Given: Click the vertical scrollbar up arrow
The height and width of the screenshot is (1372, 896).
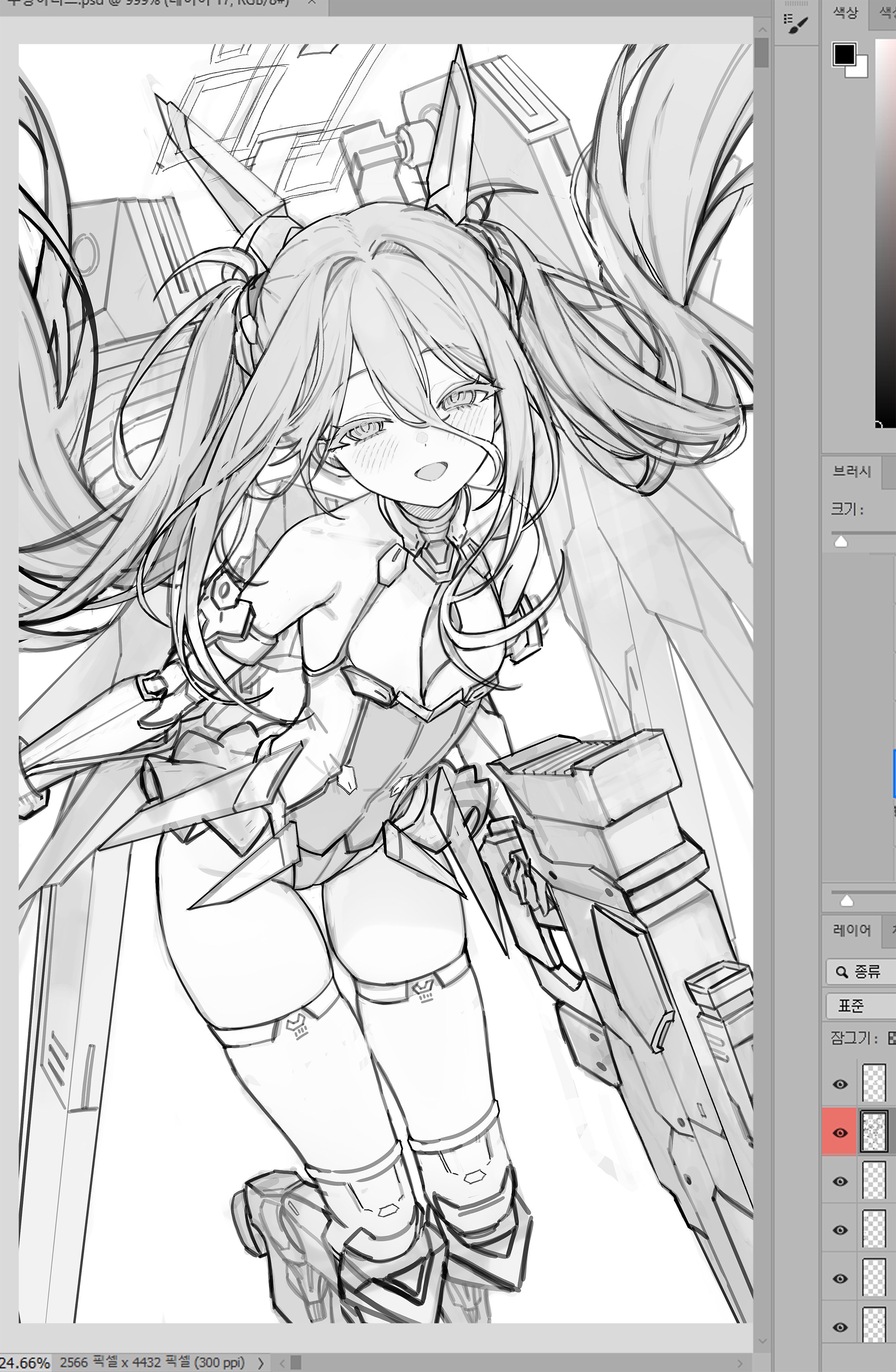Looking at the screenshot, I should 762,29.
